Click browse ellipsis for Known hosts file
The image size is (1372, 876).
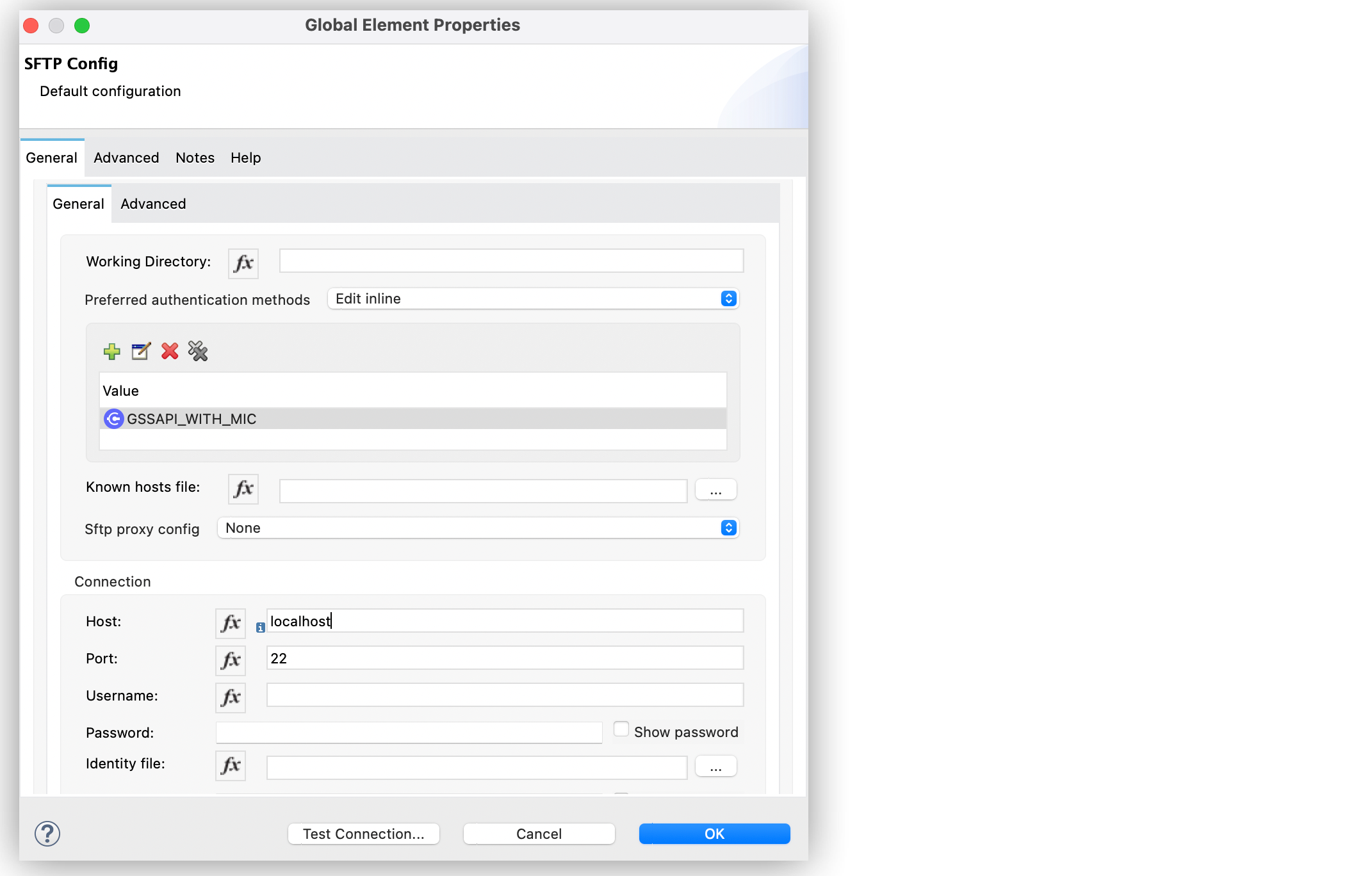715,489
